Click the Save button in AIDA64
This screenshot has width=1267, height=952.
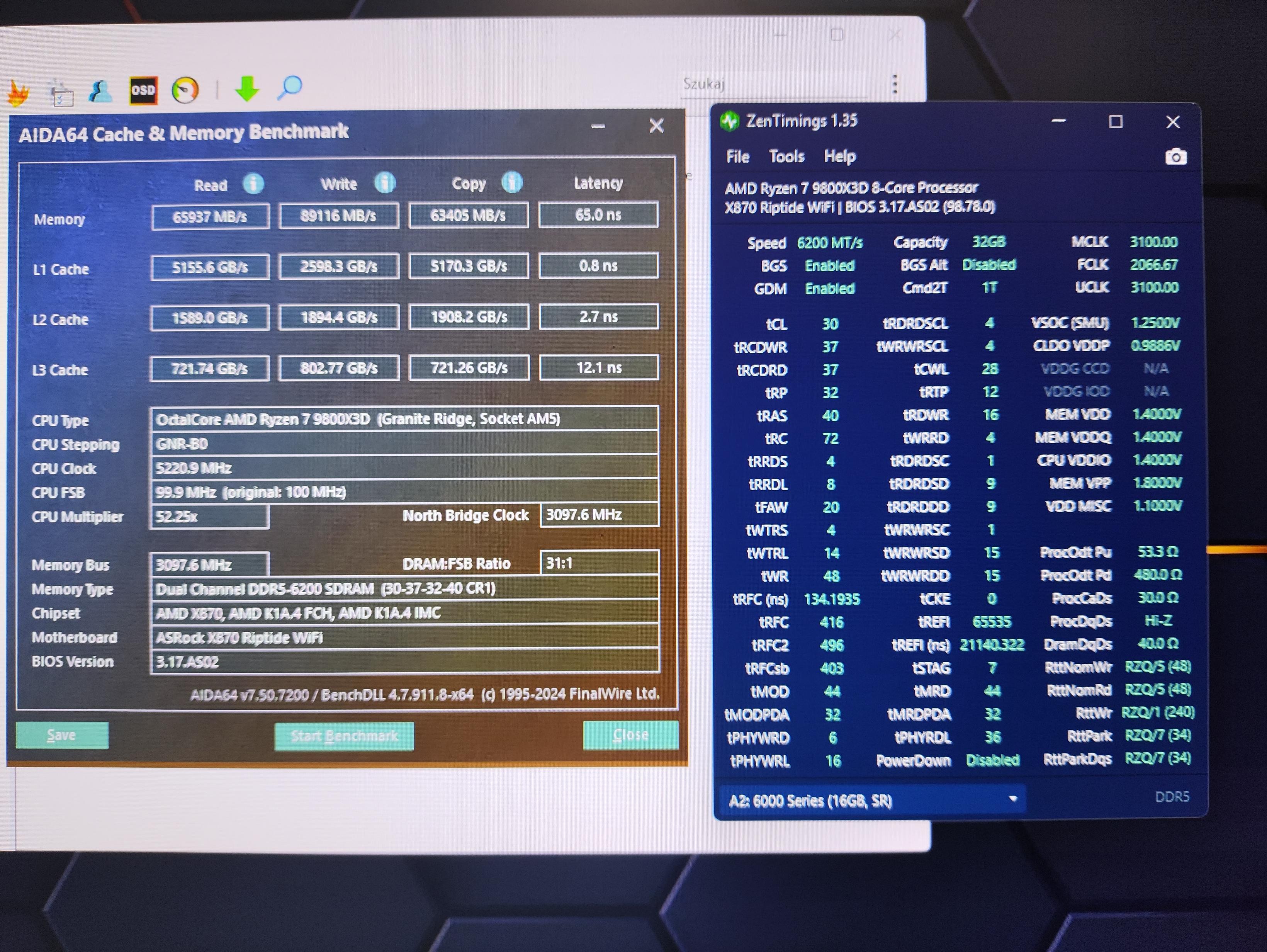62,735
